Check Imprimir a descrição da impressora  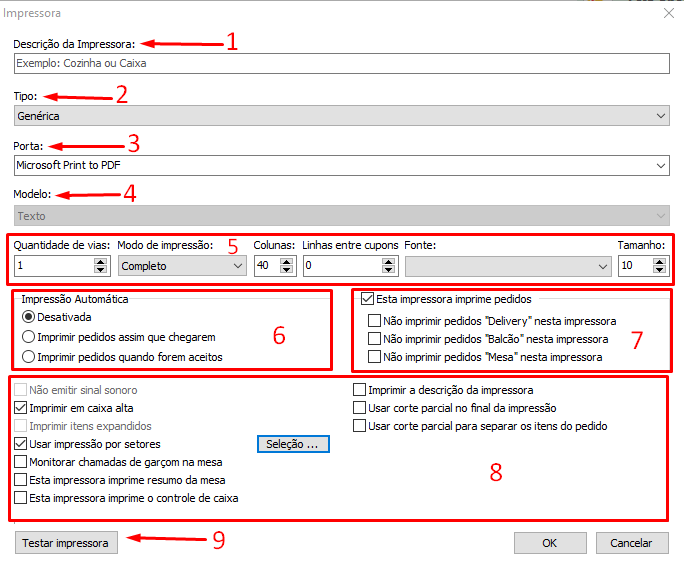(360, 390)
